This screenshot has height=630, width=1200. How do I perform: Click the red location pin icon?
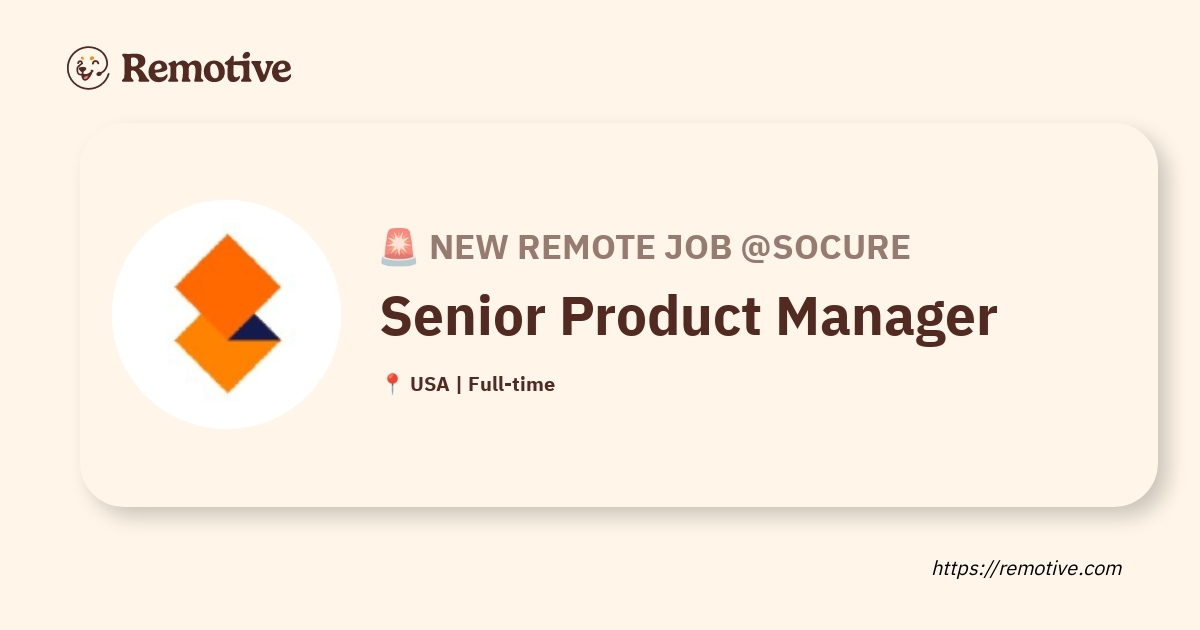tap(392, 384)
